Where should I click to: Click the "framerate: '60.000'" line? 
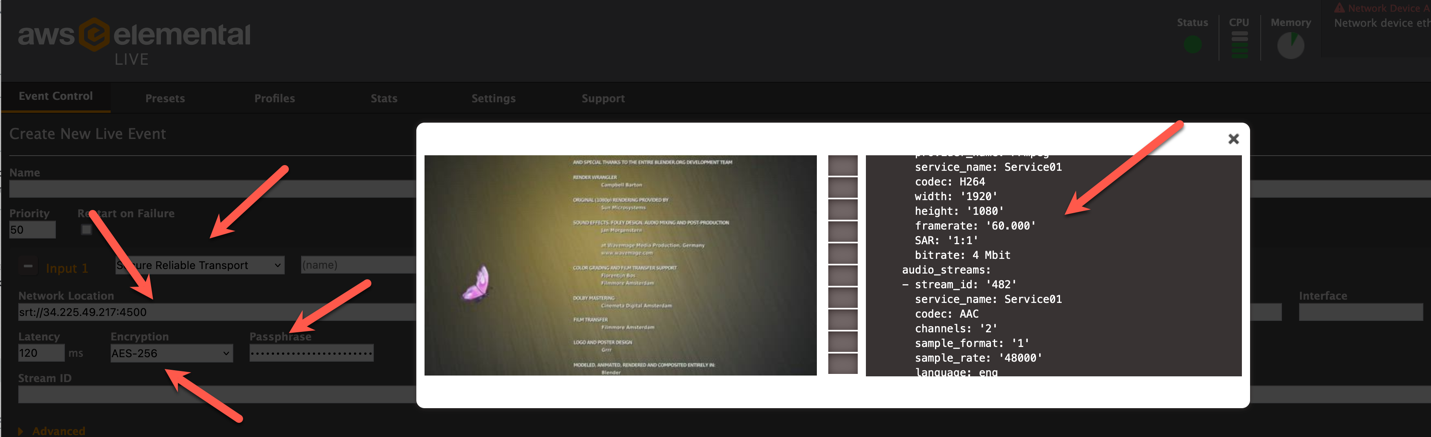(x=975, y=226)
